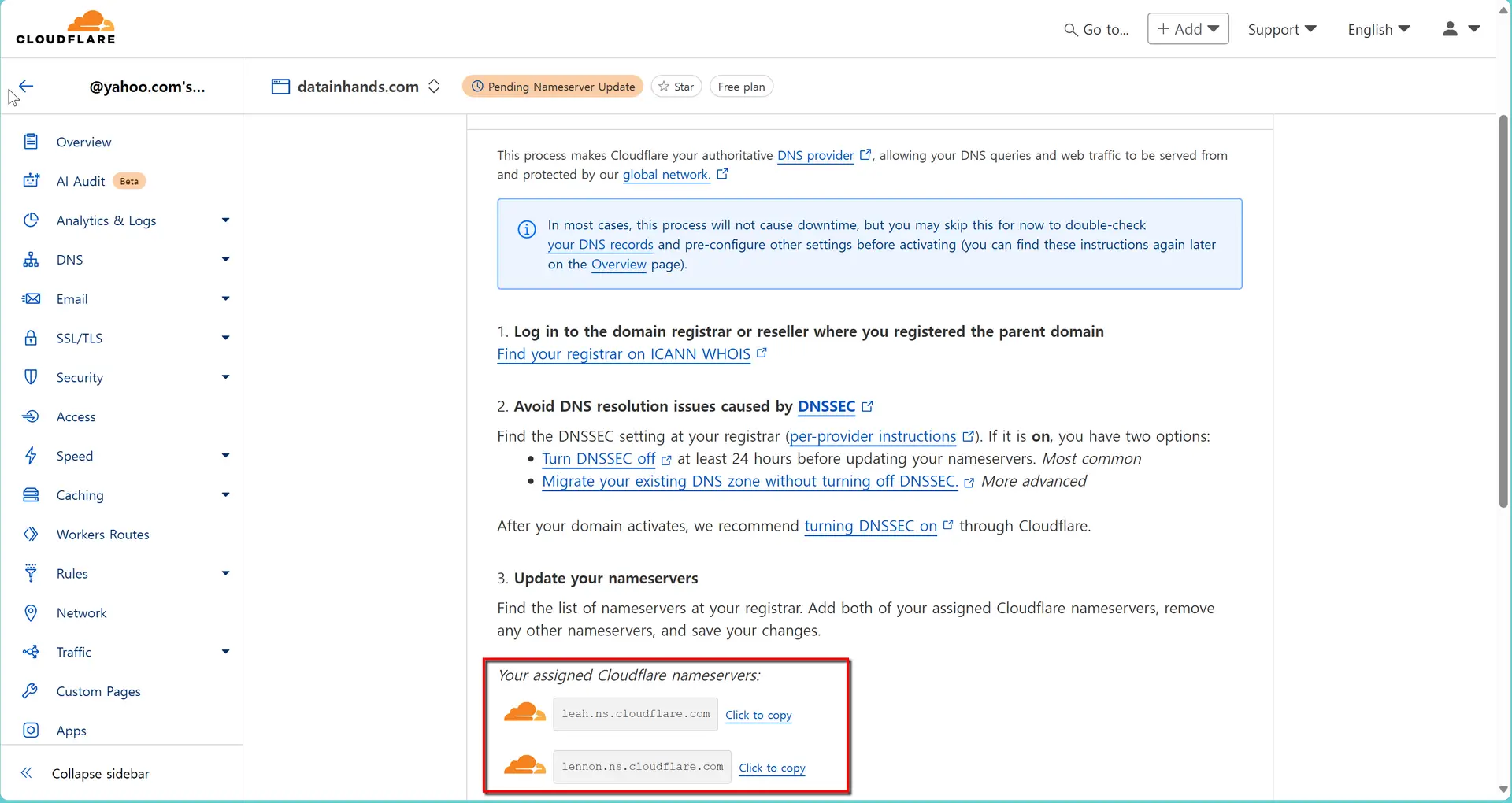Click to copy leah.ns.cloudflare.com

[758, 716]
